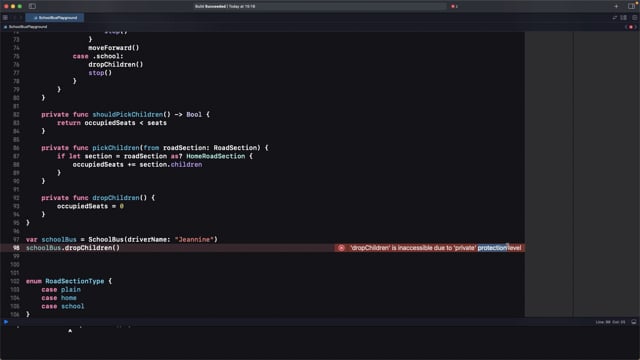This screenshot has height=360, width=640.
Task: Click schoolBus.dropChildren() call on line 98
Action: click(x=73, y=248)
